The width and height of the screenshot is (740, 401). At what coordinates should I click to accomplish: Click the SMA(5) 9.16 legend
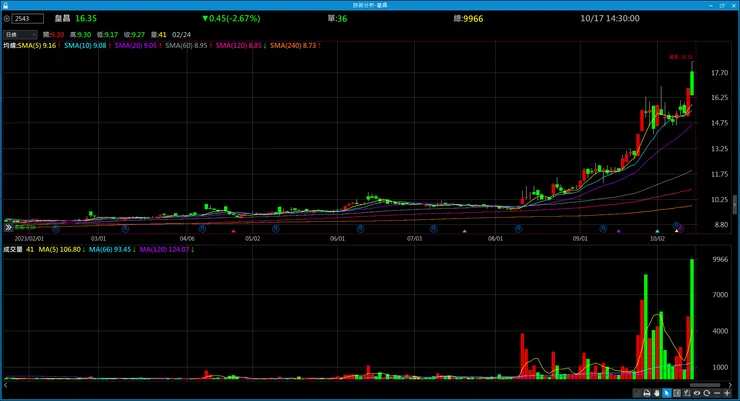click(39, 46)
